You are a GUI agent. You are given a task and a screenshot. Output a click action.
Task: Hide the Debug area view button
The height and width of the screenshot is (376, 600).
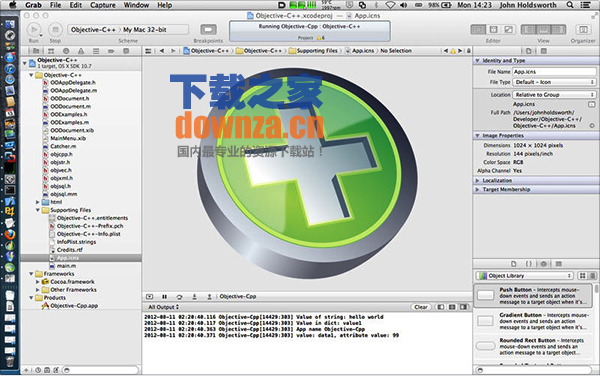(x=543, y=30)
